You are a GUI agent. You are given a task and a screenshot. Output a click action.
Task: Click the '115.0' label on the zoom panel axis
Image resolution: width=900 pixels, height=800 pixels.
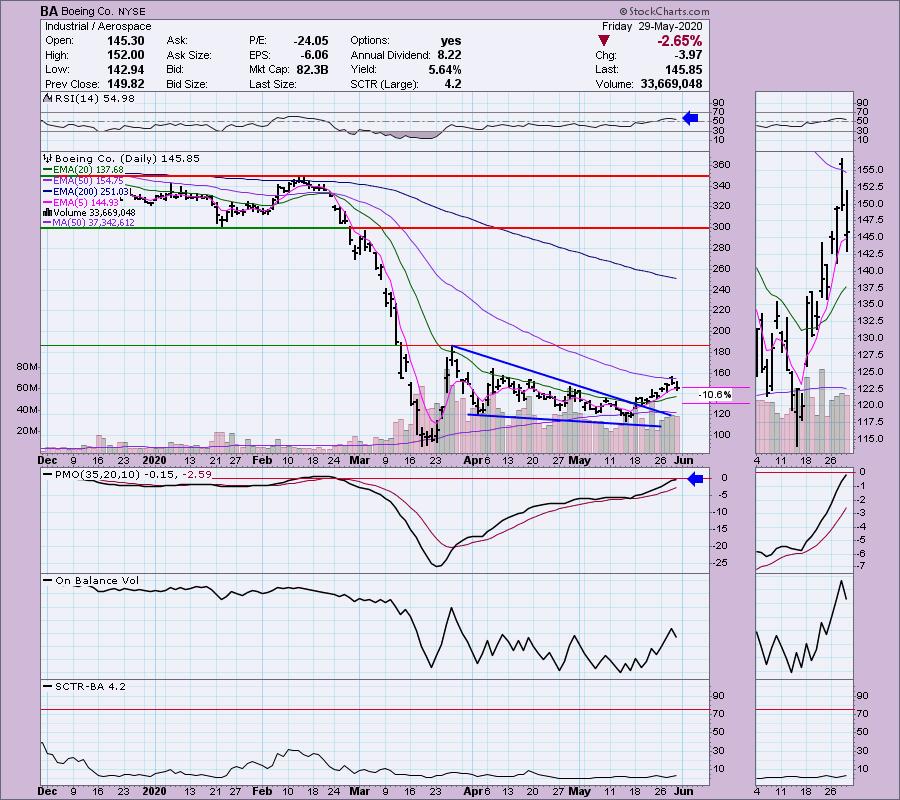coord(871,439)
